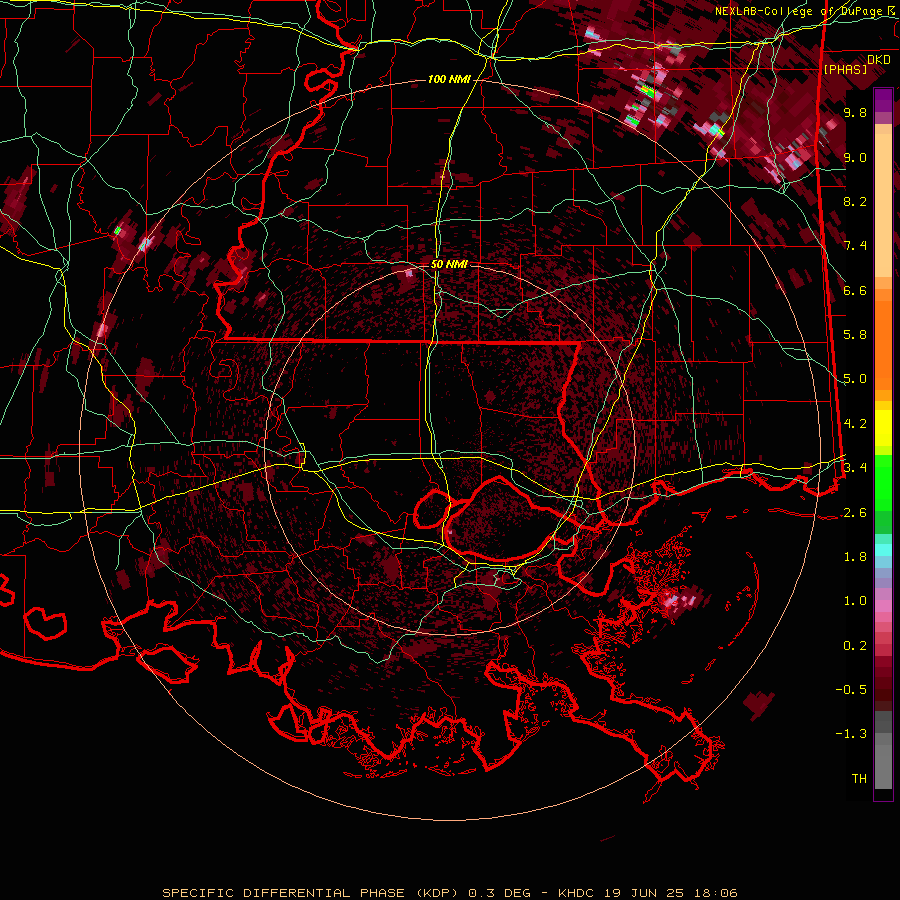
Task: Click the 5.8 scale value
Action: [x=855, y=335]
